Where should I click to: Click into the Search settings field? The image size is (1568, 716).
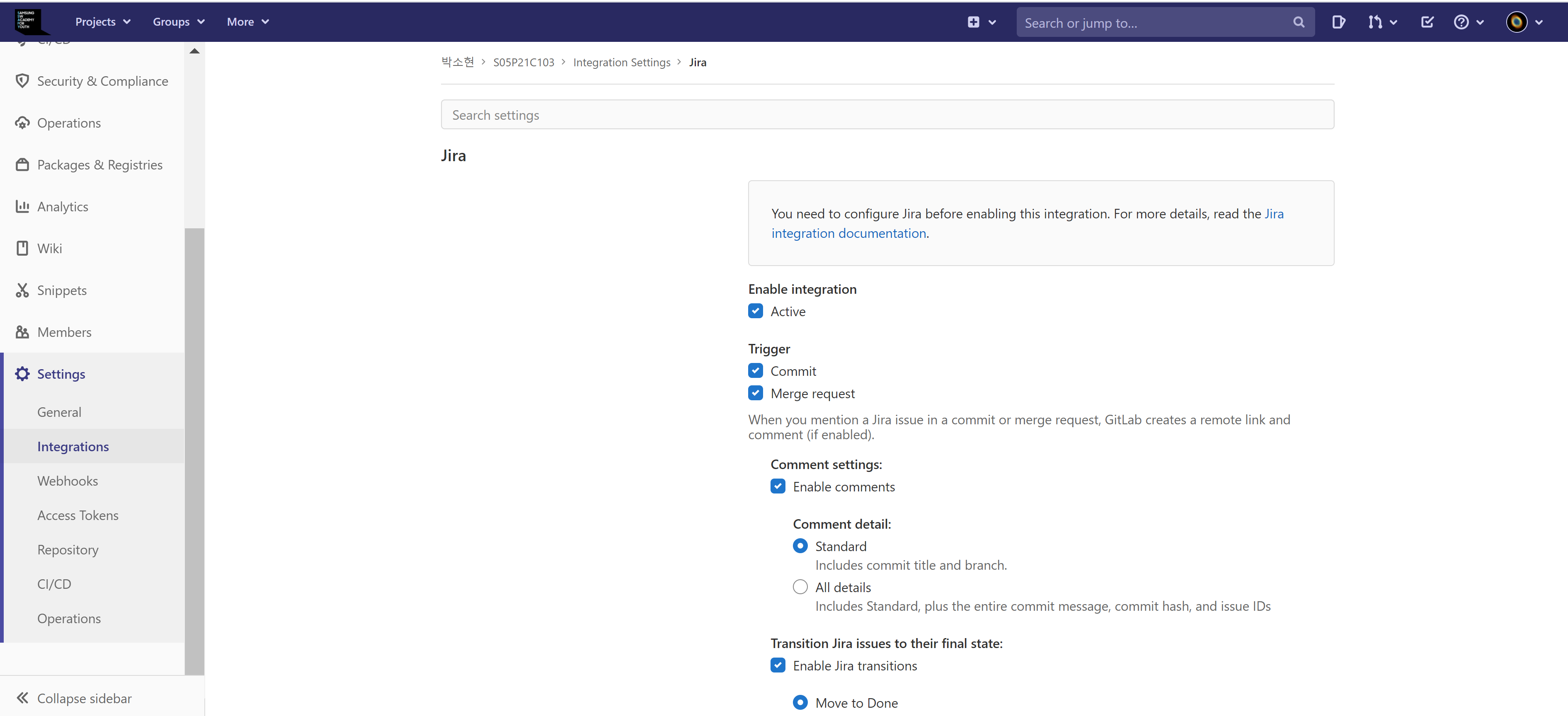pyautogui.click(x=887, y=115)
